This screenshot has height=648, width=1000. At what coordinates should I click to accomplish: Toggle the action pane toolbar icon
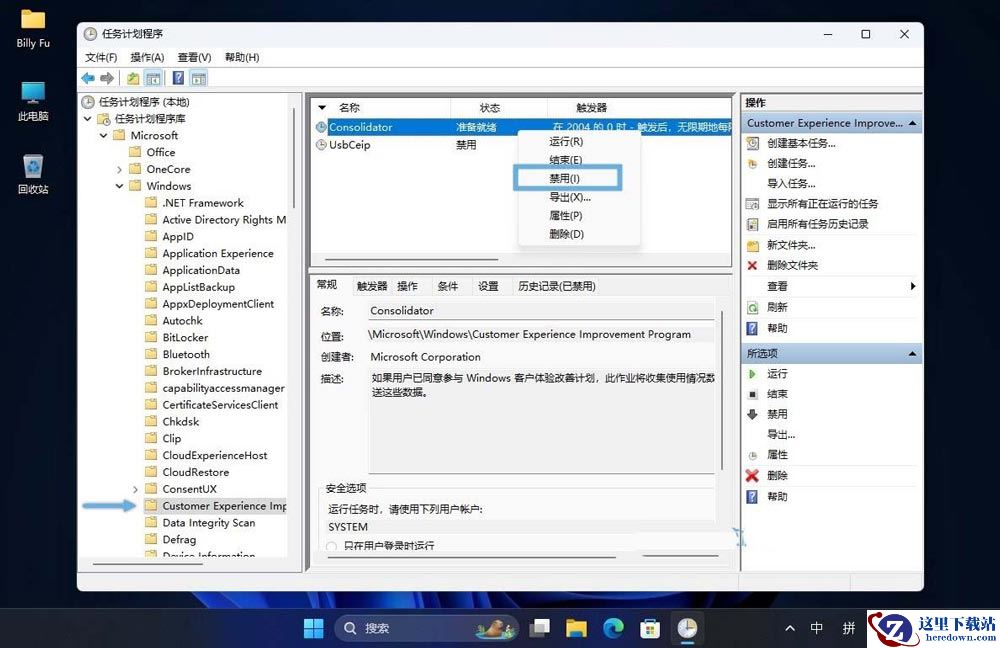[x=199, y=78]
